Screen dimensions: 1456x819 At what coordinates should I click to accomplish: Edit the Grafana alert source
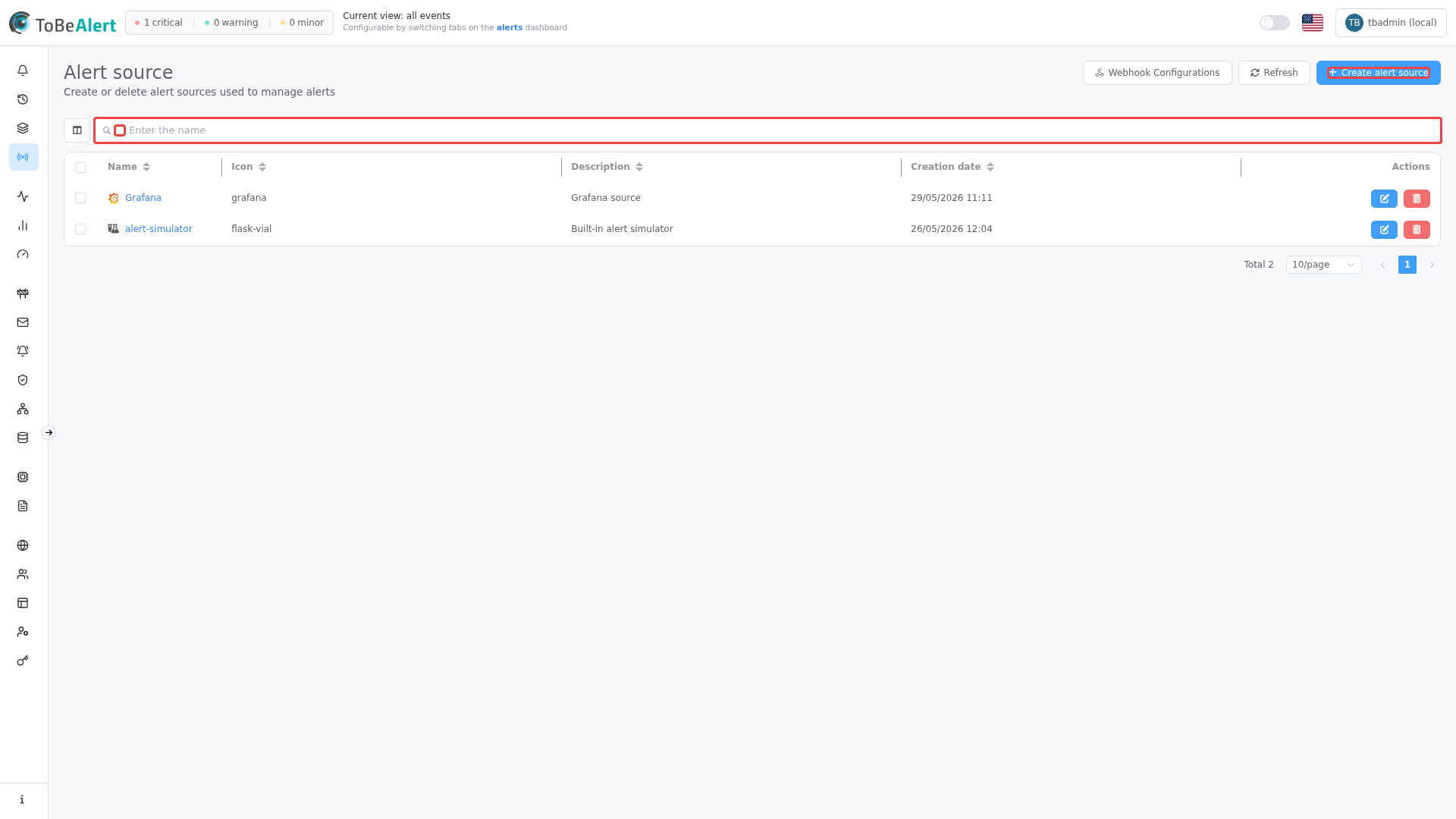(1384, 199)
